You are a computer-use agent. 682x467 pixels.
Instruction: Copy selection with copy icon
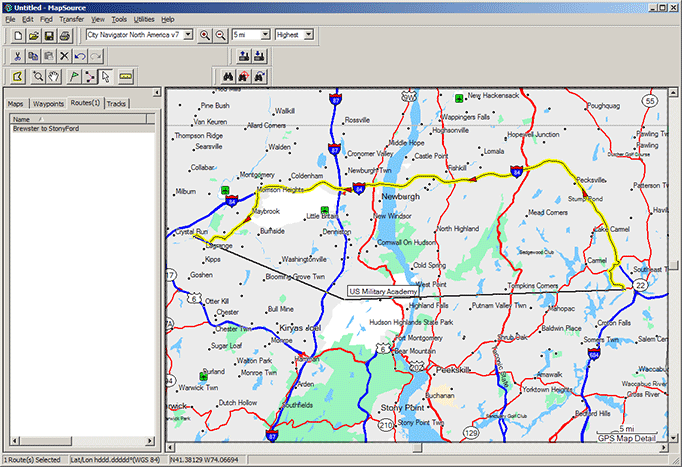point(33,56)
